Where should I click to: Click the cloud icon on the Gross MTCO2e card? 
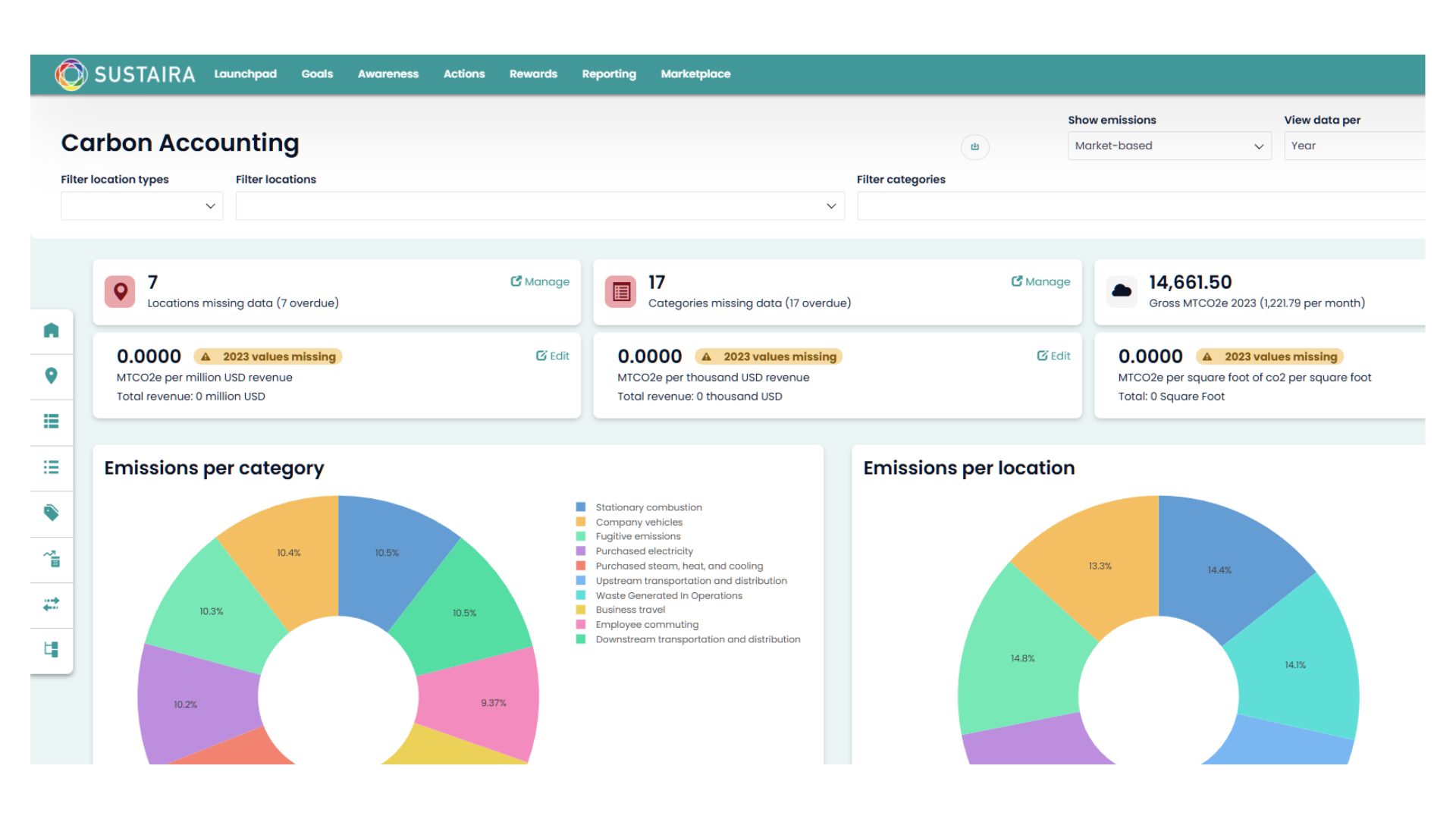(1122, 290)
